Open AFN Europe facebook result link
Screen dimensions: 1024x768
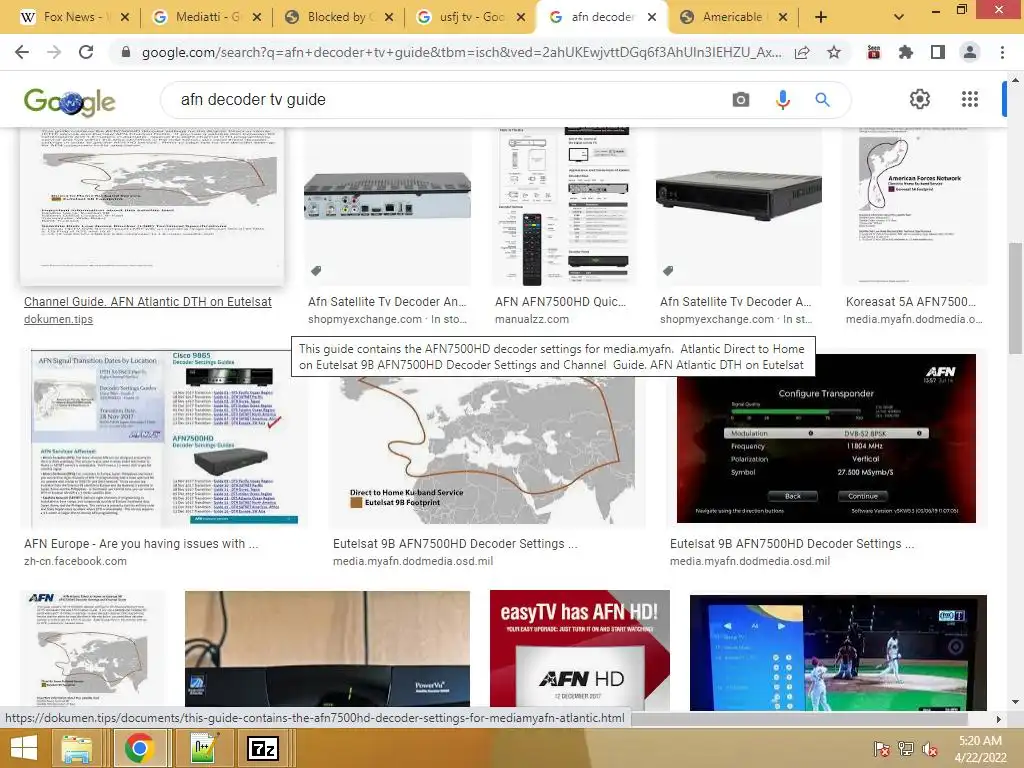pyautogui.click(x=141, y=543)
